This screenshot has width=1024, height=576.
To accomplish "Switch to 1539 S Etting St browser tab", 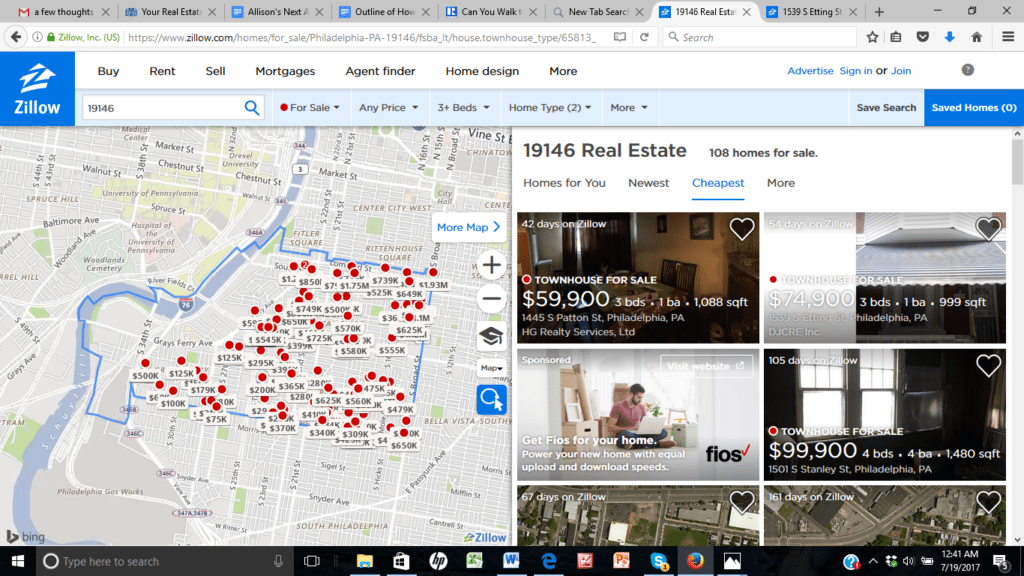I will (x=812, y=12).
